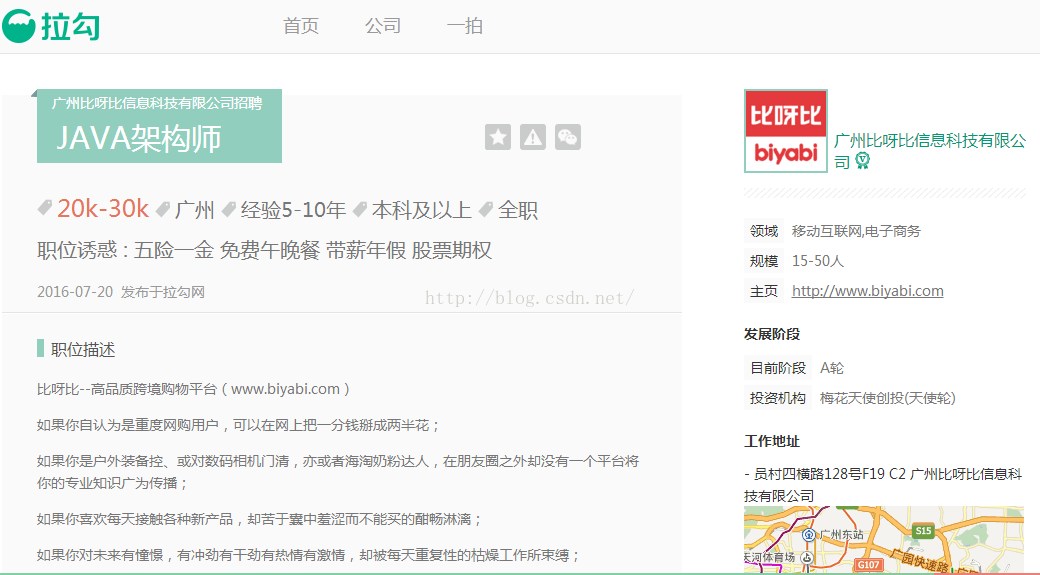Image resolution: width=1040 pixels, height=575 pixels.
Task: Click the 广州比呀比信息科技有限公司招聘 header text
Action: pyautogui.click(x=157, y=103)
